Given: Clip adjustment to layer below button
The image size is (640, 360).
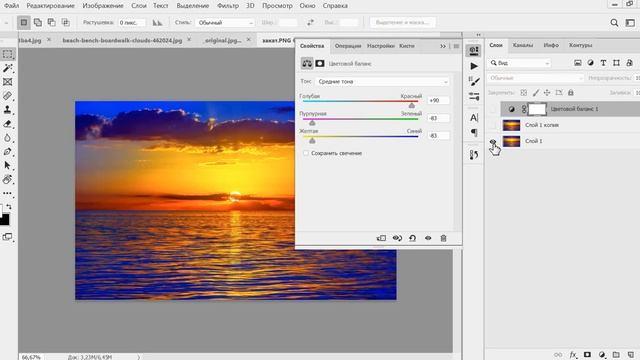Looking at the screenshot, I should coord(381,238).
